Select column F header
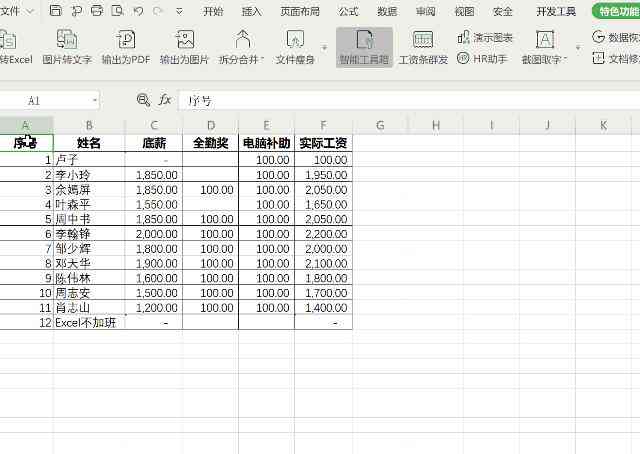The image size is (640, 454). click(323, 125)
